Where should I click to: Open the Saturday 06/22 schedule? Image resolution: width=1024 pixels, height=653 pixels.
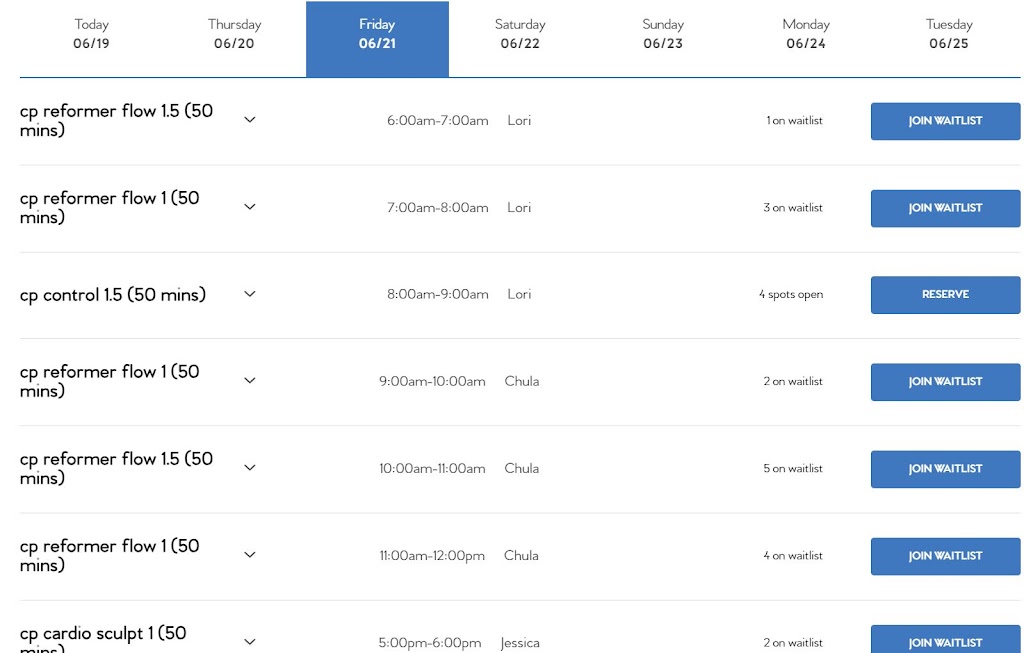[520, 34]
